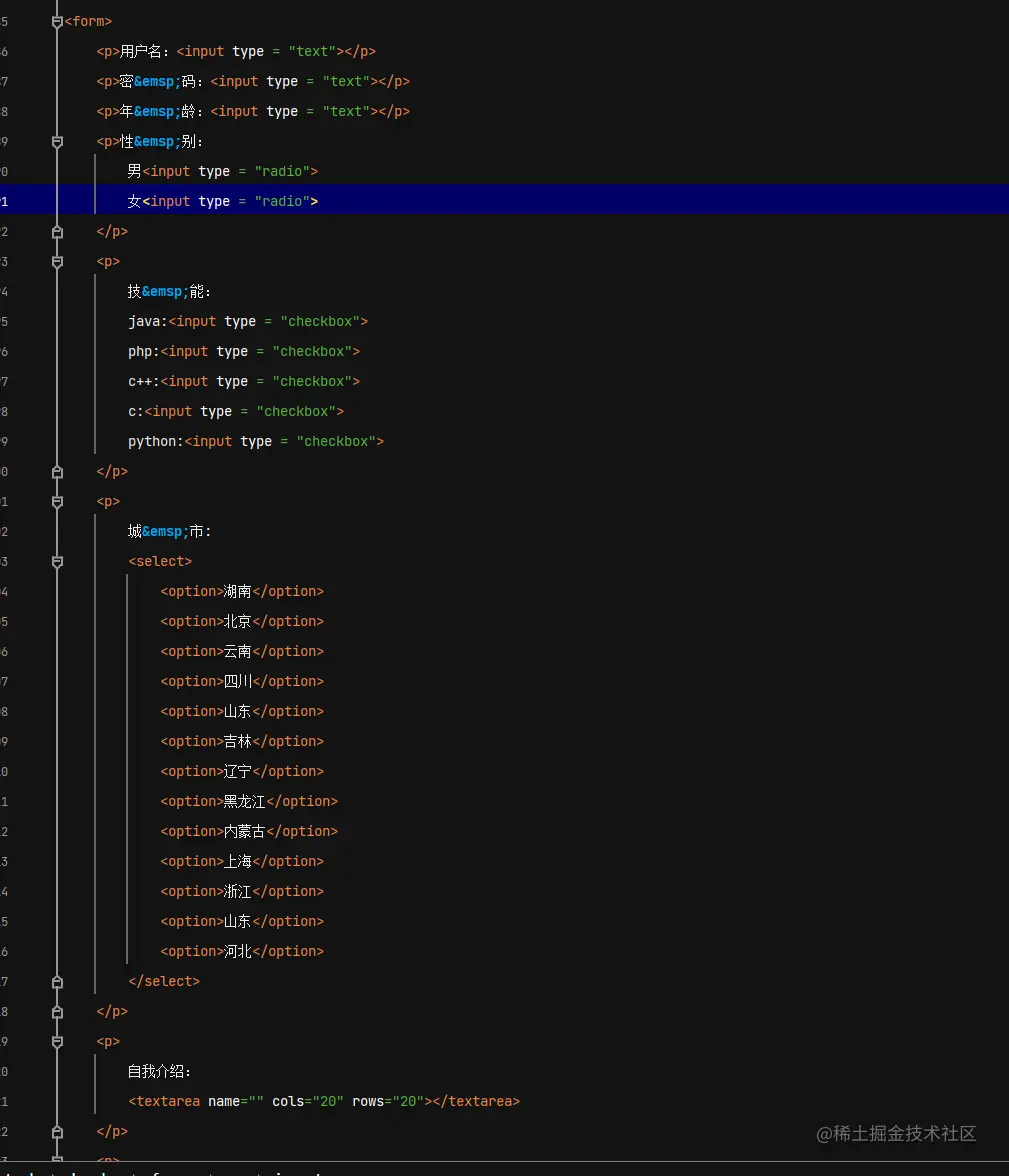
Task: Click the 山东 option directly below 四川
Action: coord(242,712)
